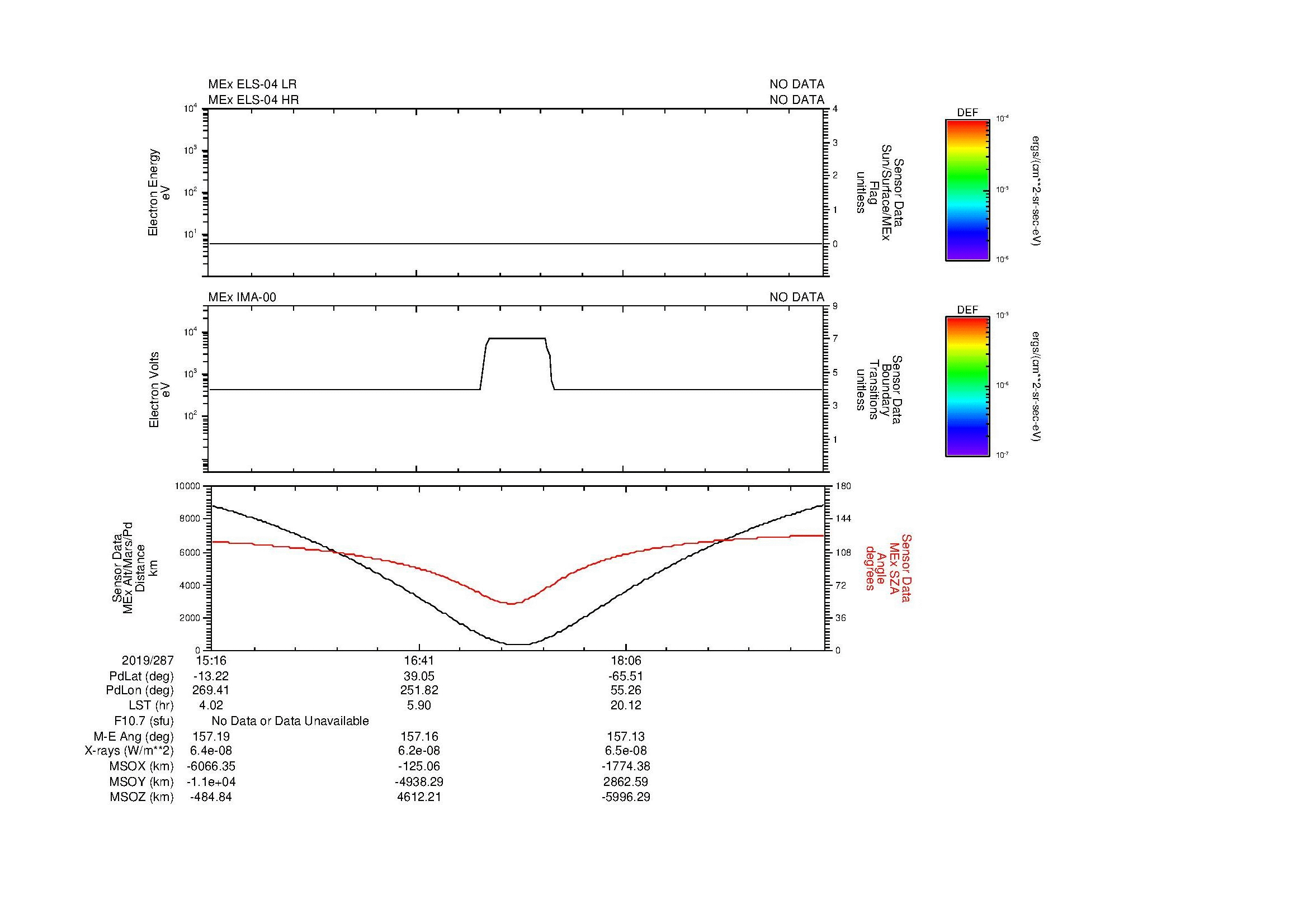The height and width of the screenshot is (924, 1308).
Task: Click the upper DEF color bar for electron energy
Action: [967, 189]
